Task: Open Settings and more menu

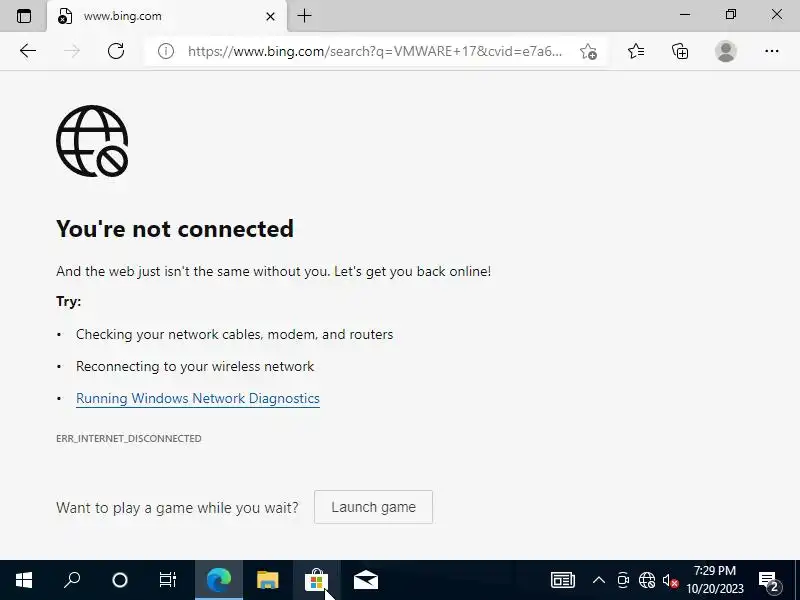Action: 771,51
